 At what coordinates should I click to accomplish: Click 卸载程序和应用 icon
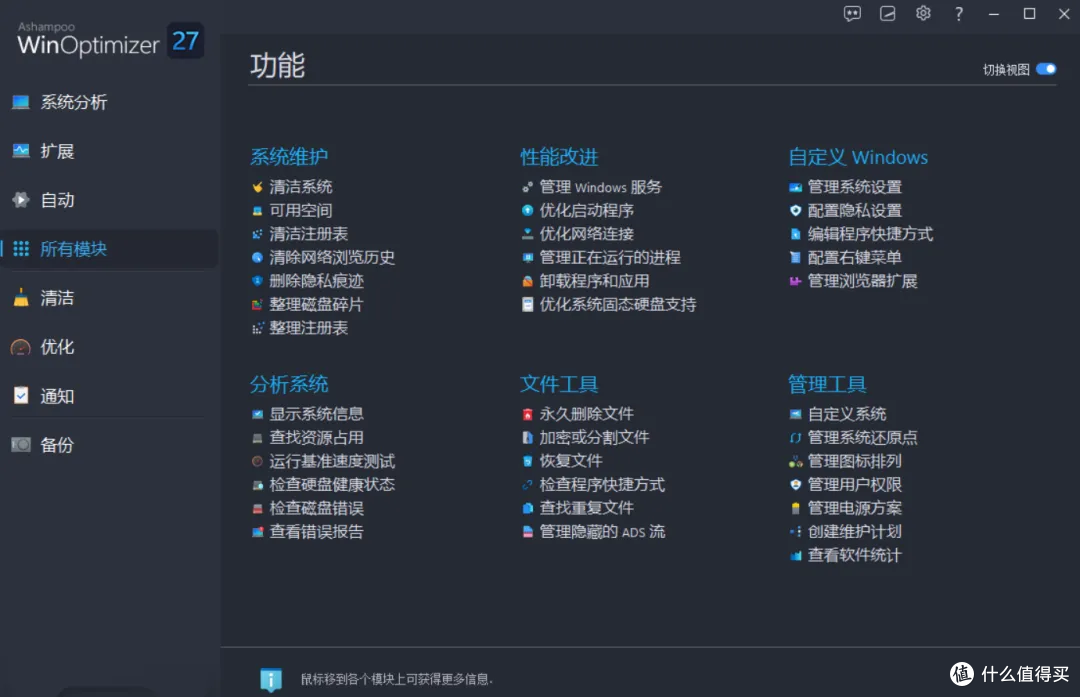click(x=527, y=280)
